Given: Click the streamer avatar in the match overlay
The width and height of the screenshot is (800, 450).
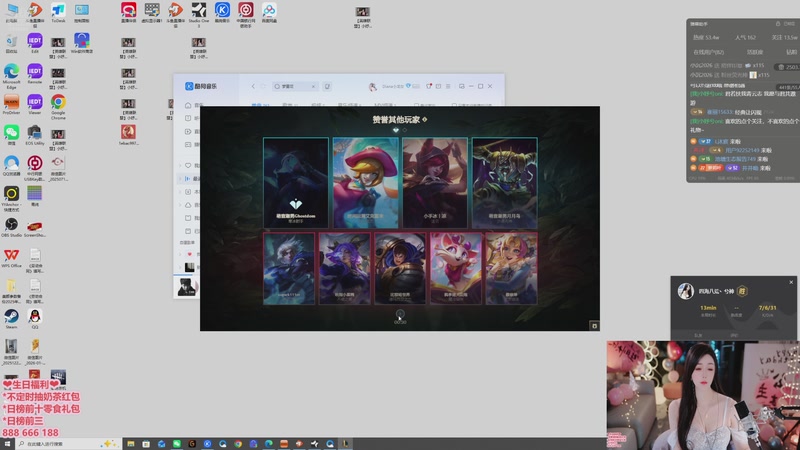Looking at the screenshot, I should click(686, 291).
